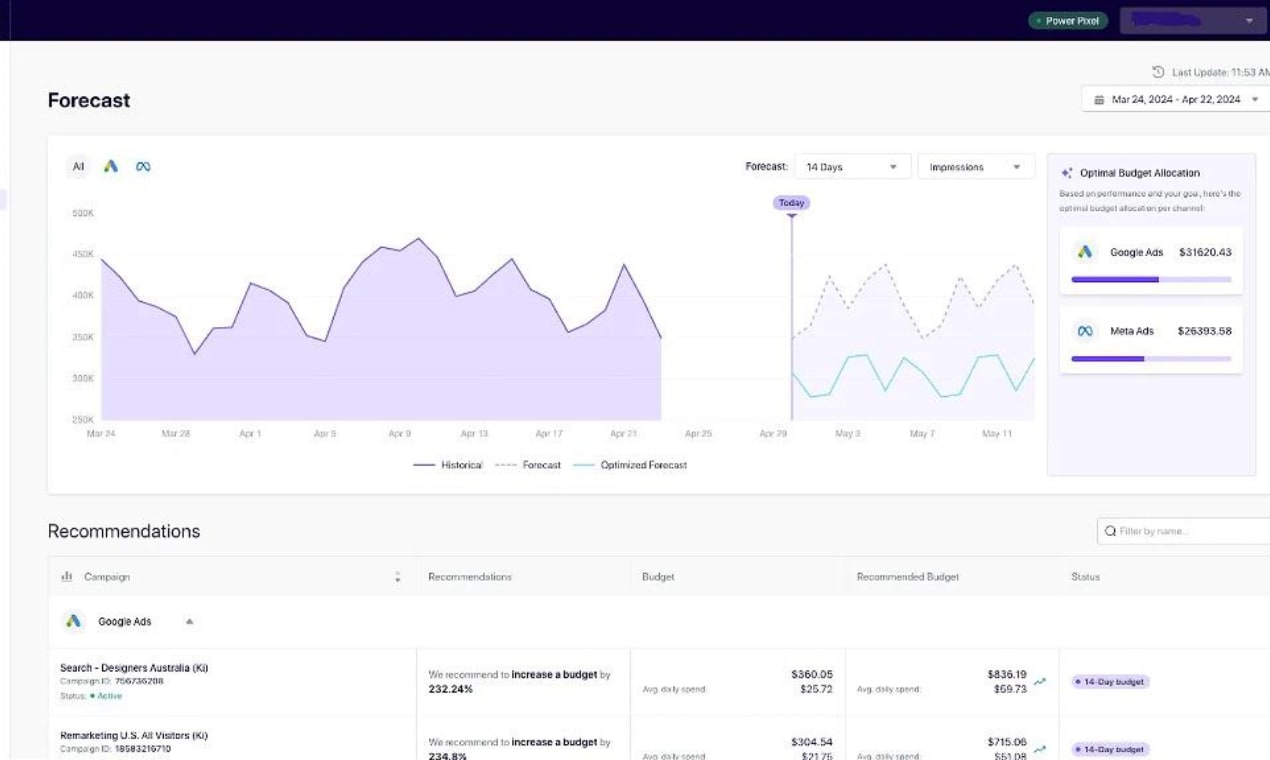Click the 14-Day budget tag on the Designers Australia row
Viewport: 1270px width, 760px height.
click(x=1110, y=682)
